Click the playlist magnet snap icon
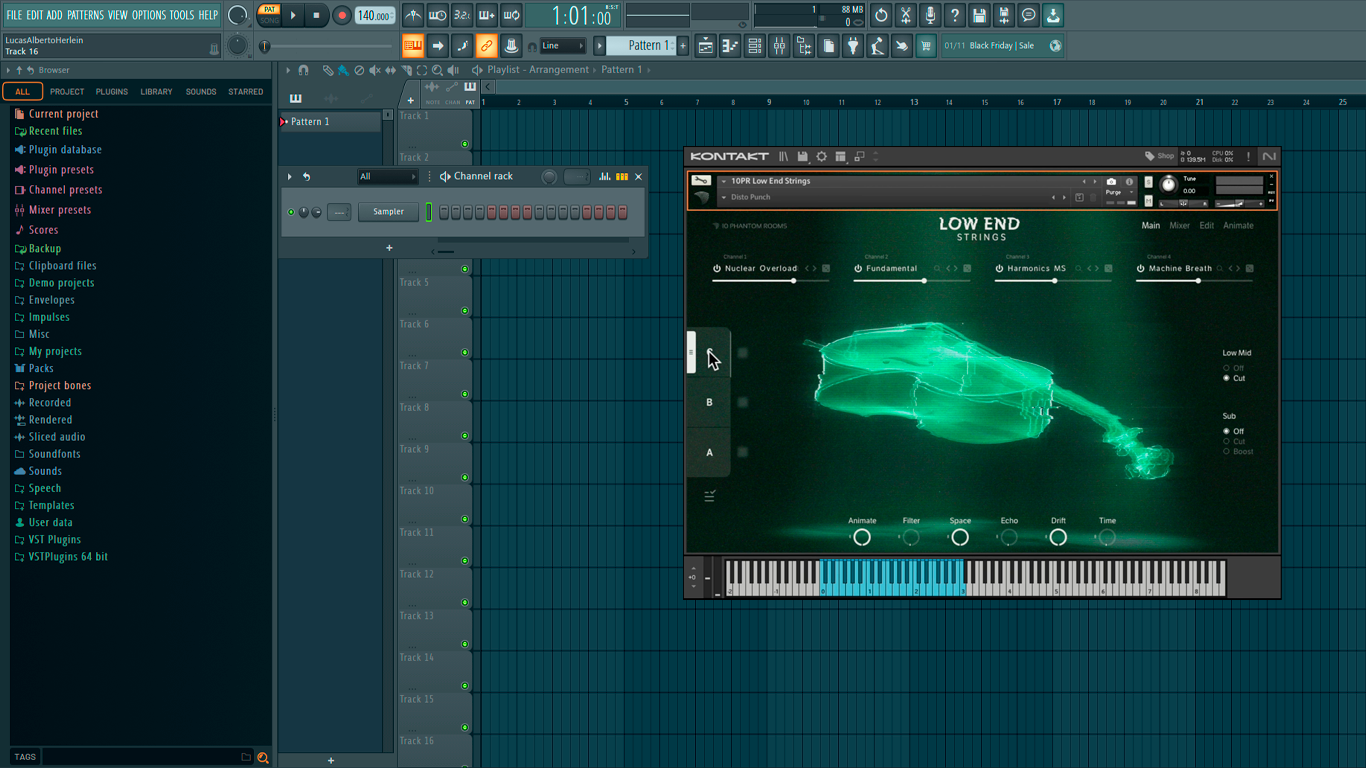The width and height of the screenshot is (1366, 768). click(x=303, y=71)
